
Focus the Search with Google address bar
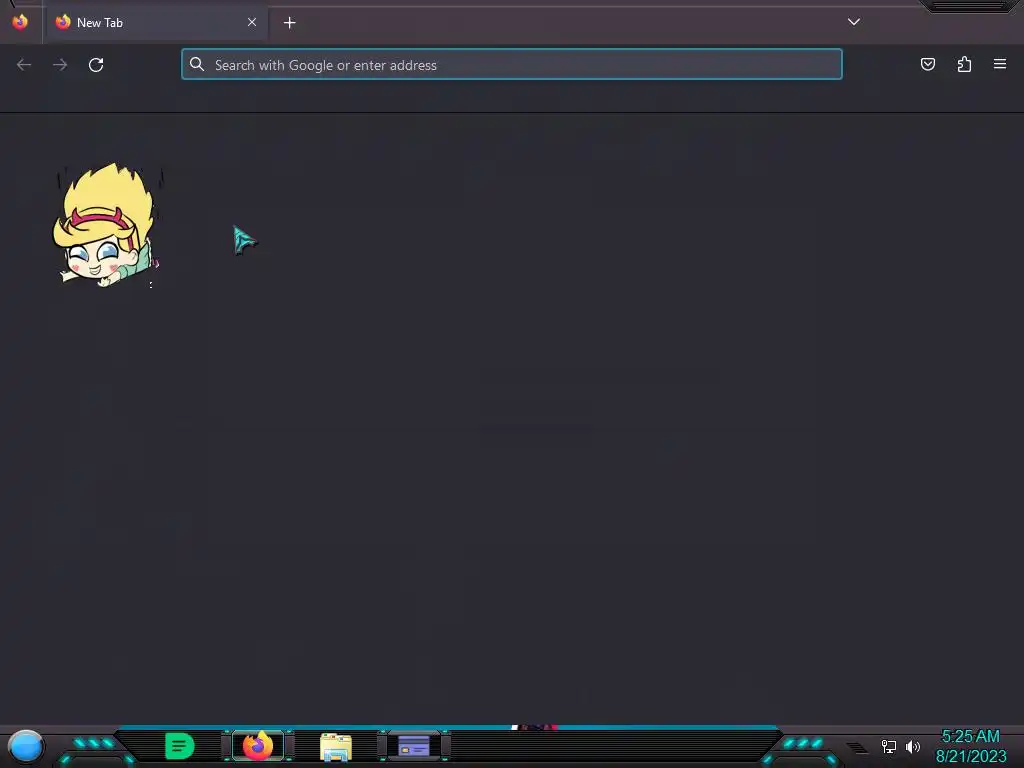coord(511,65)
